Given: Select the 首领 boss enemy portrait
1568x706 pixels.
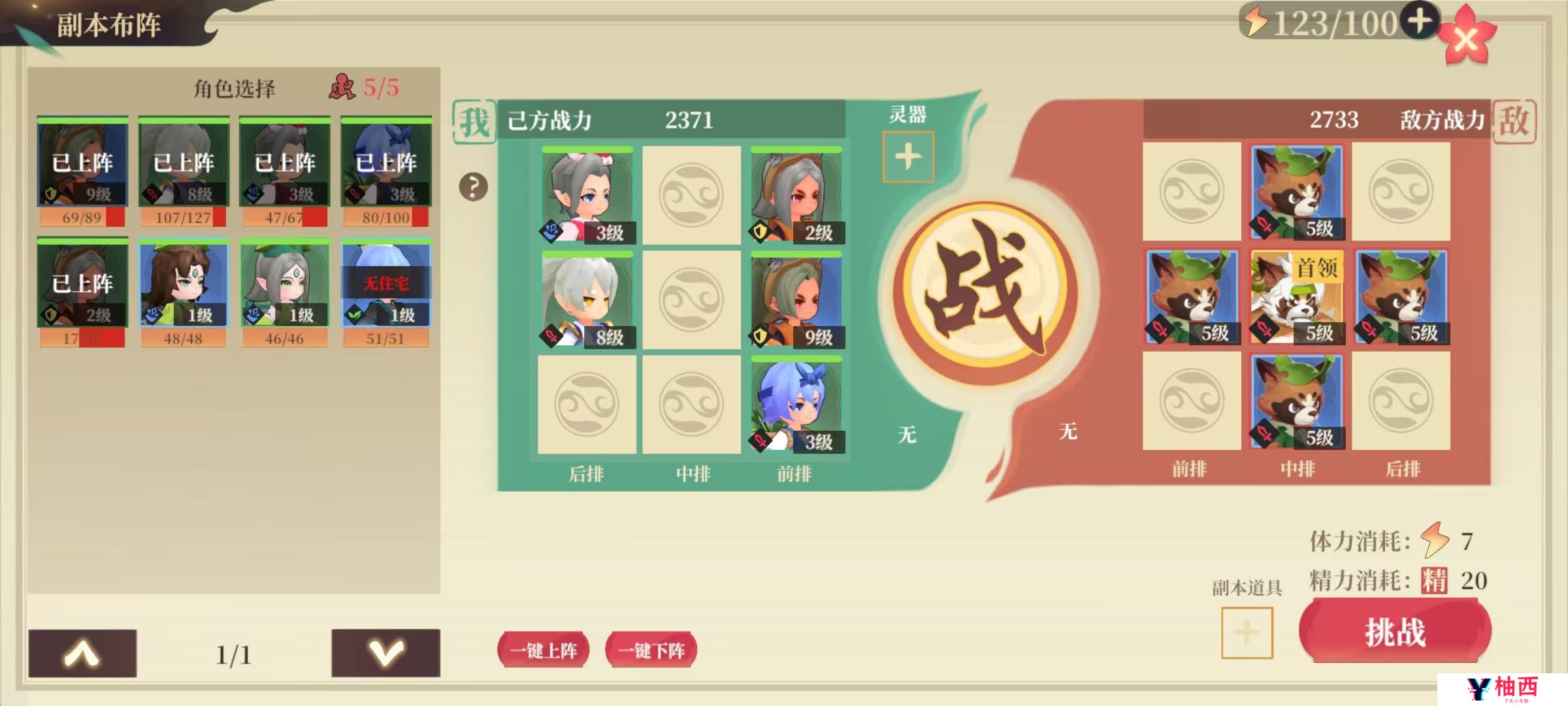Looking at the screenshot, I should (x=1296, y=297).
